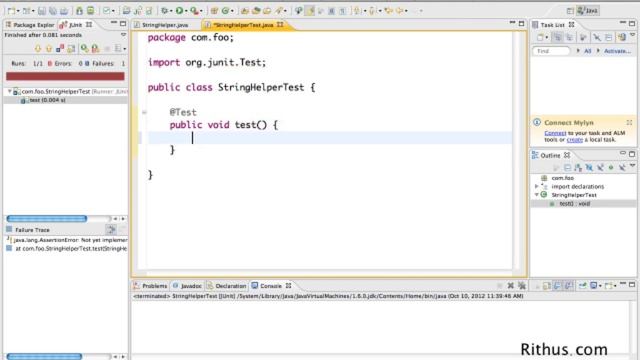The image size is (640, 360).
Task: Click Pin Console icon in Console toolbar
Action: click(x=582, y=285)
